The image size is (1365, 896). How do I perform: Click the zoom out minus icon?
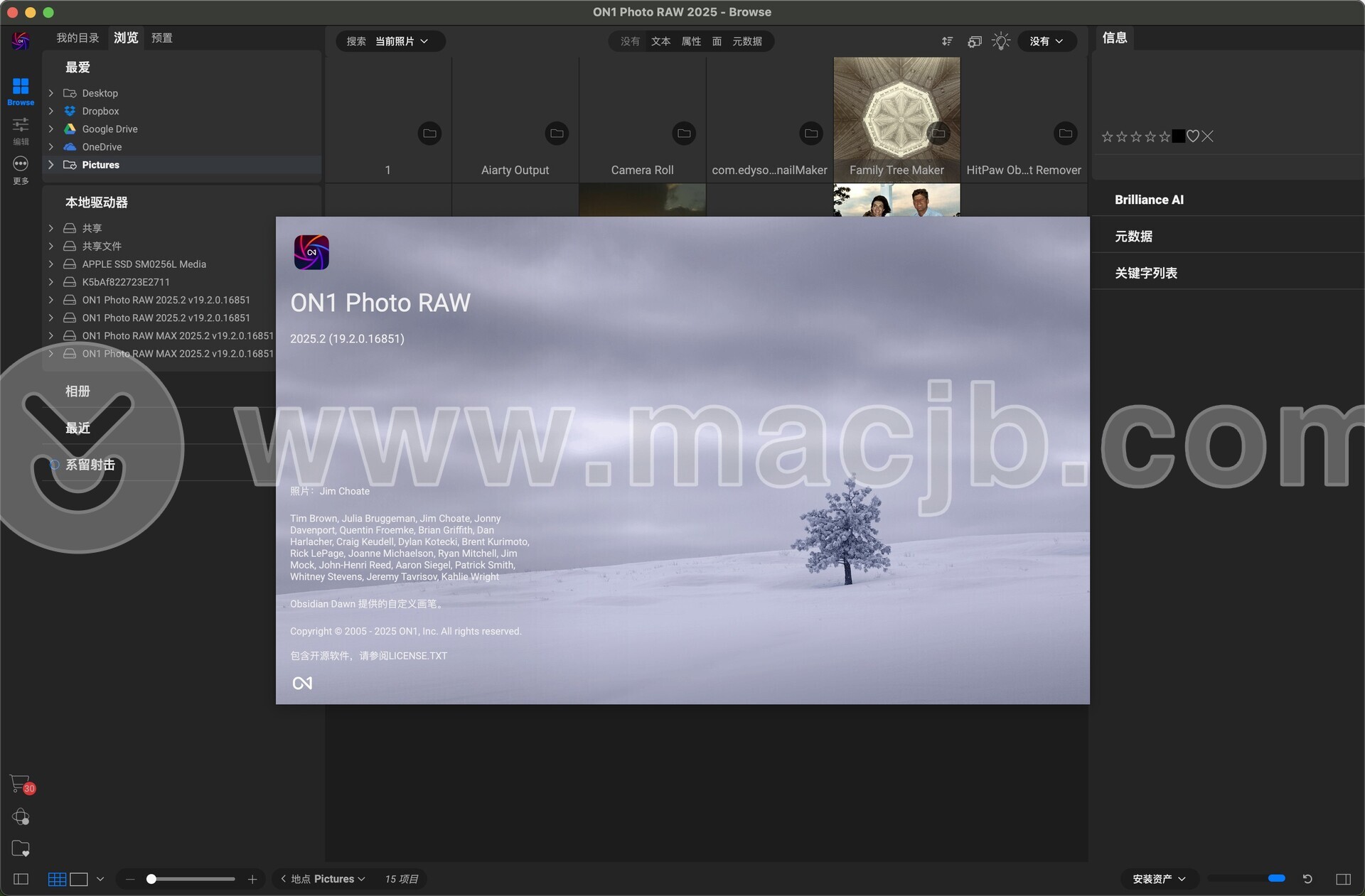pos(130,879)
